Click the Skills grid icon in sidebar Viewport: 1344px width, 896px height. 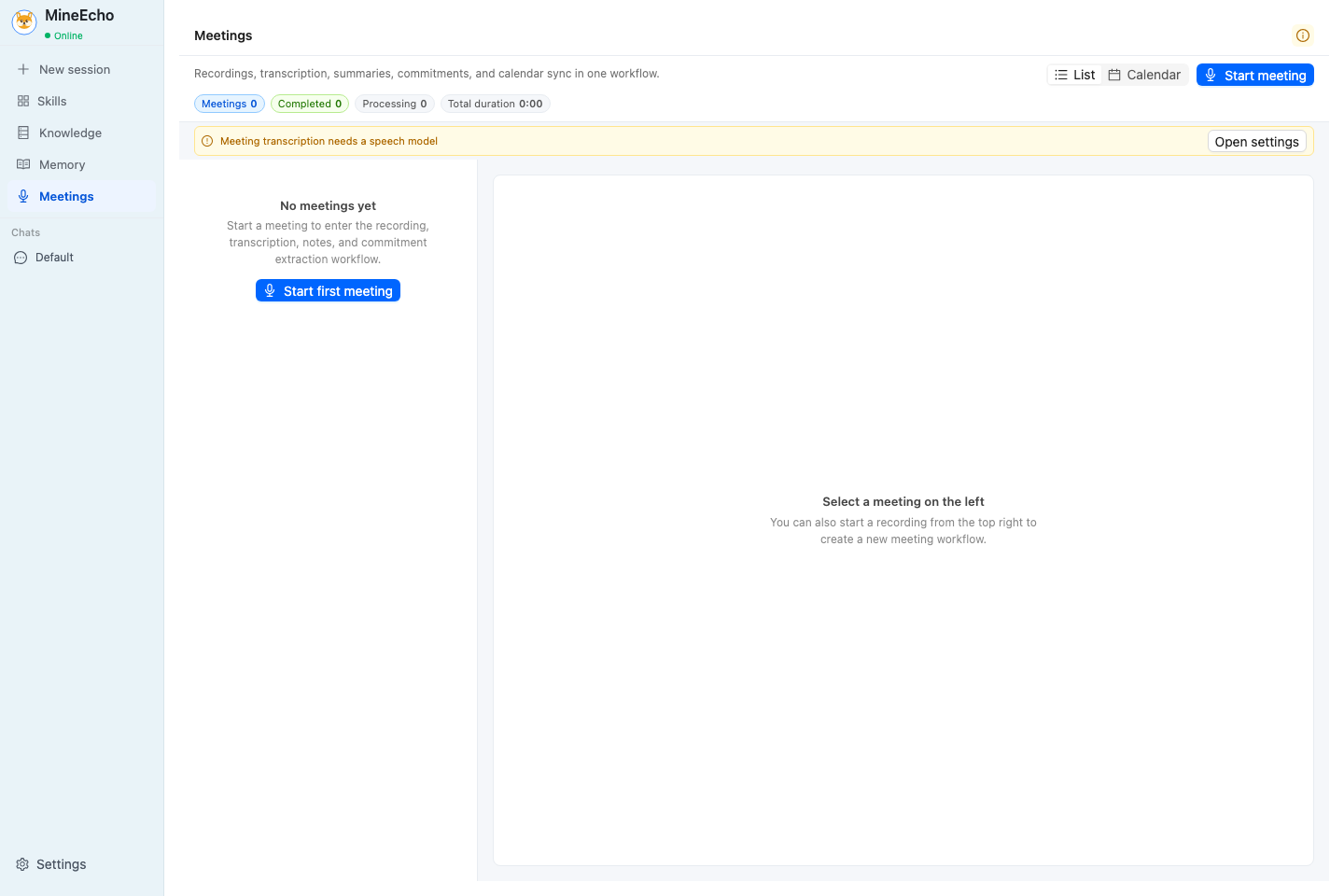tap(23, 101)
